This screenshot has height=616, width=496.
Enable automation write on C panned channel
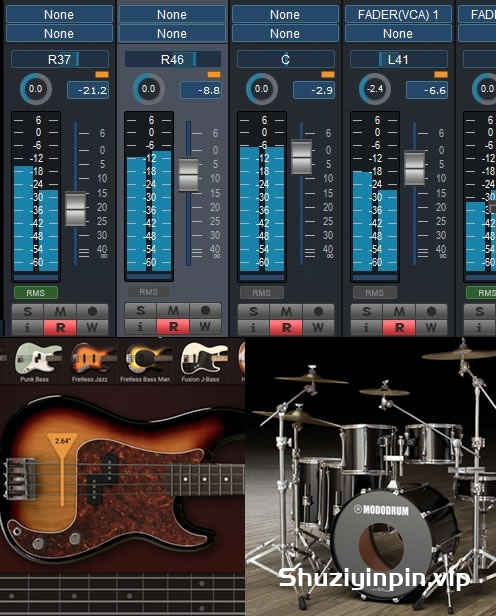[318, 327]
